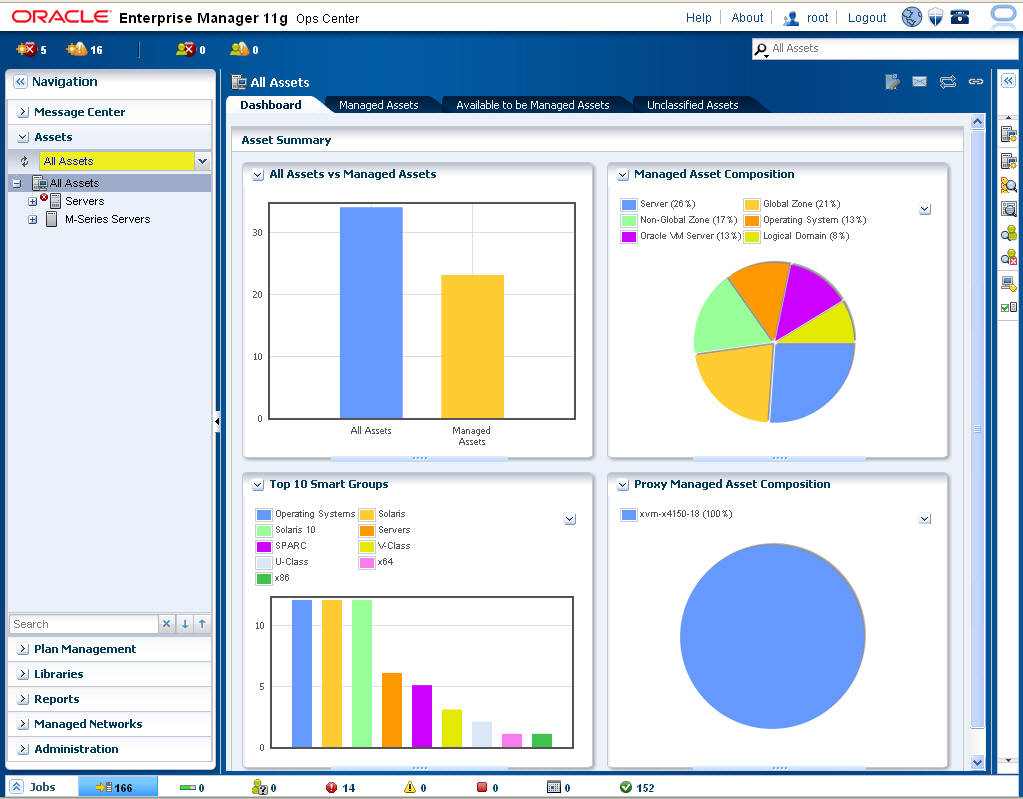Image resolution: width=1023 pixels, height=799 pixels.
Task: Click the scheduled jobs calendar icon
Action: pos(553,787)
